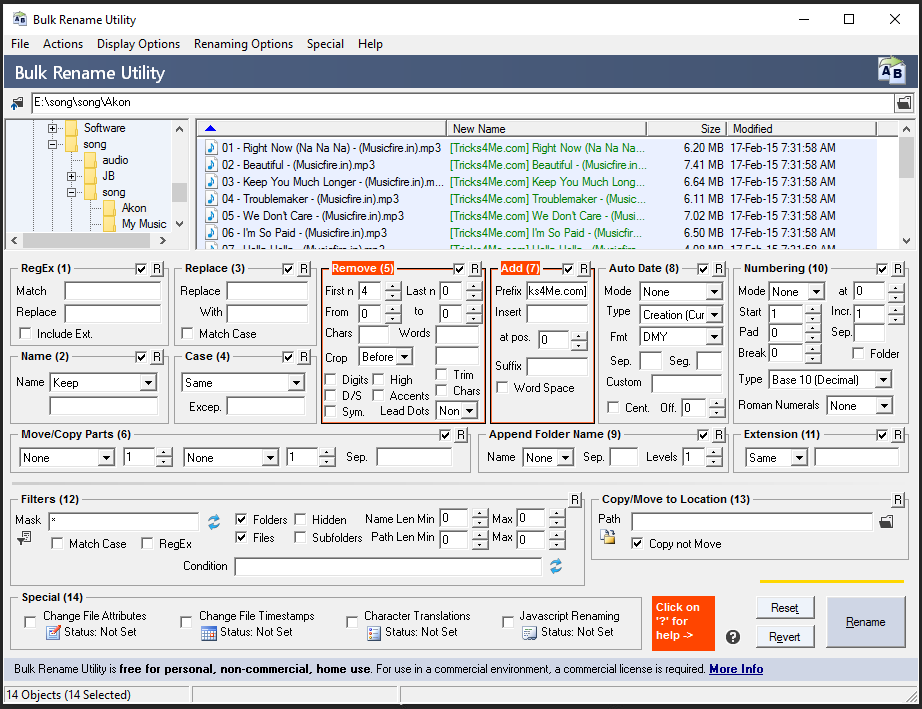Screen dimensions: 922x709
Task: Click the R reset button for Extension (11)
Action: pos(898,435)
